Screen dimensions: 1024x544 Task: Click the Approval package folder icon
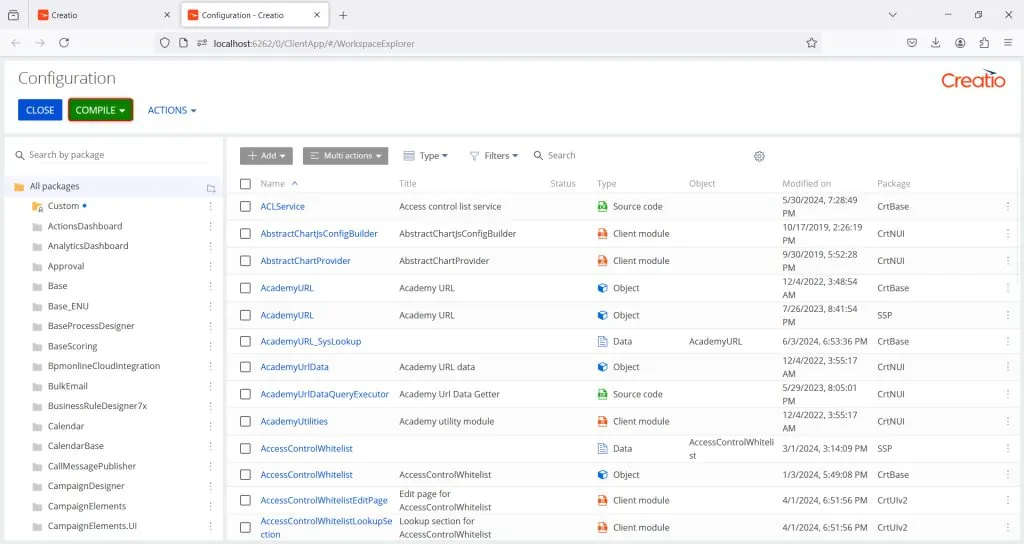[x=37, y=266]
